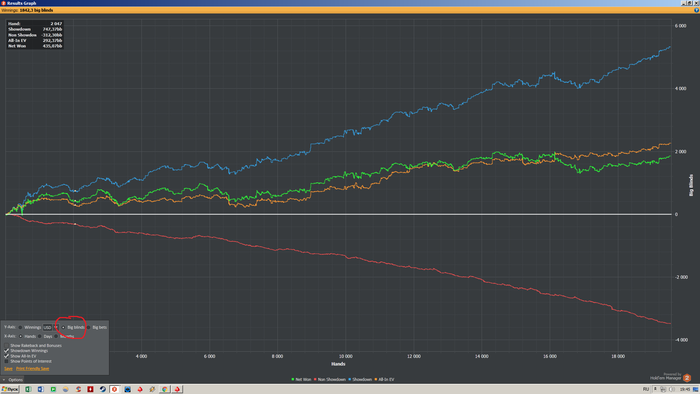Viewport: 700px width, 394px height.
Task: Click the Non Showdown stat row in the box
Action: coord(35,35)
